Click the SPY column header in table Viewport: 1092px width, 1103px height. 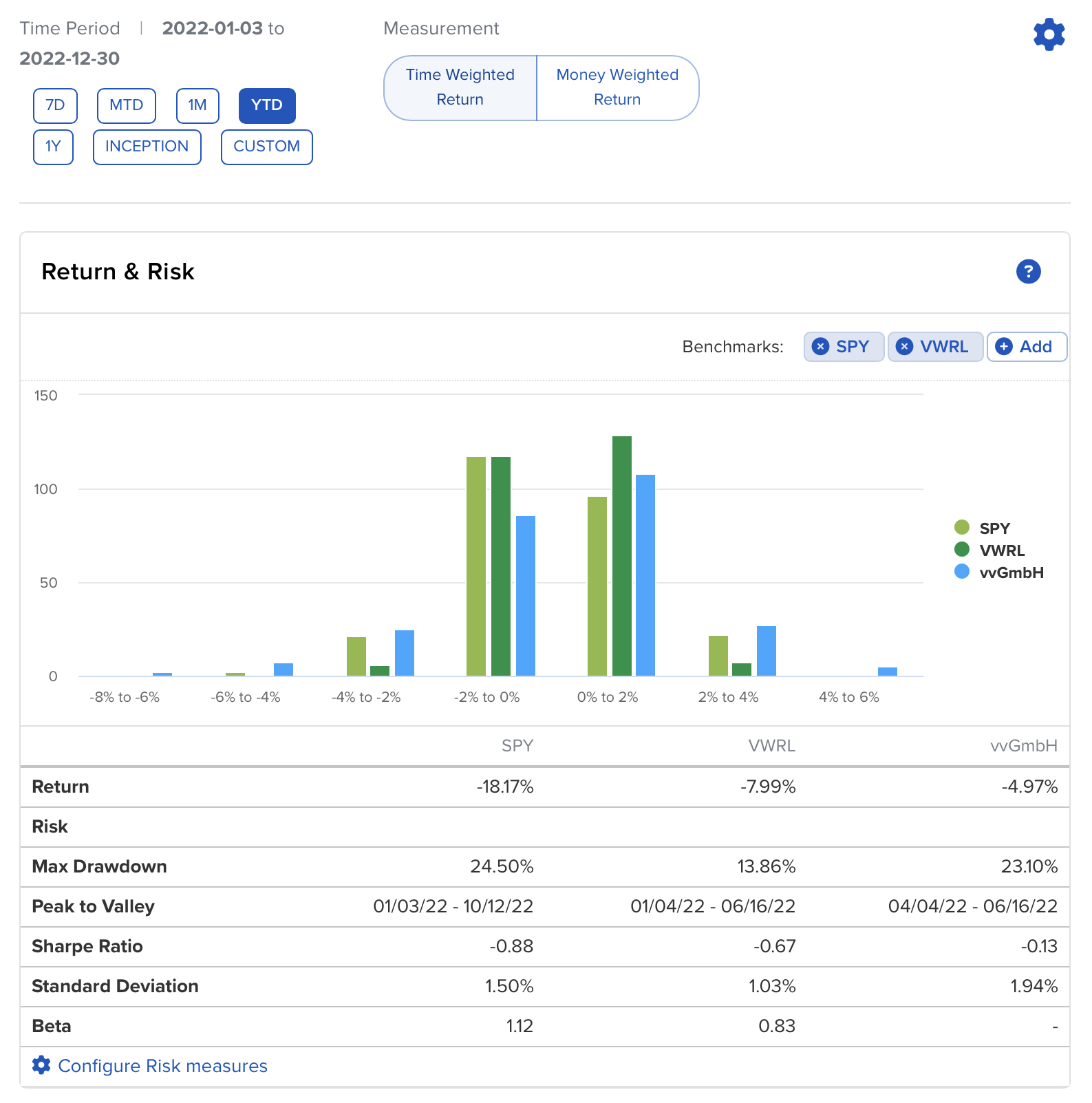(x=517, y=746)
